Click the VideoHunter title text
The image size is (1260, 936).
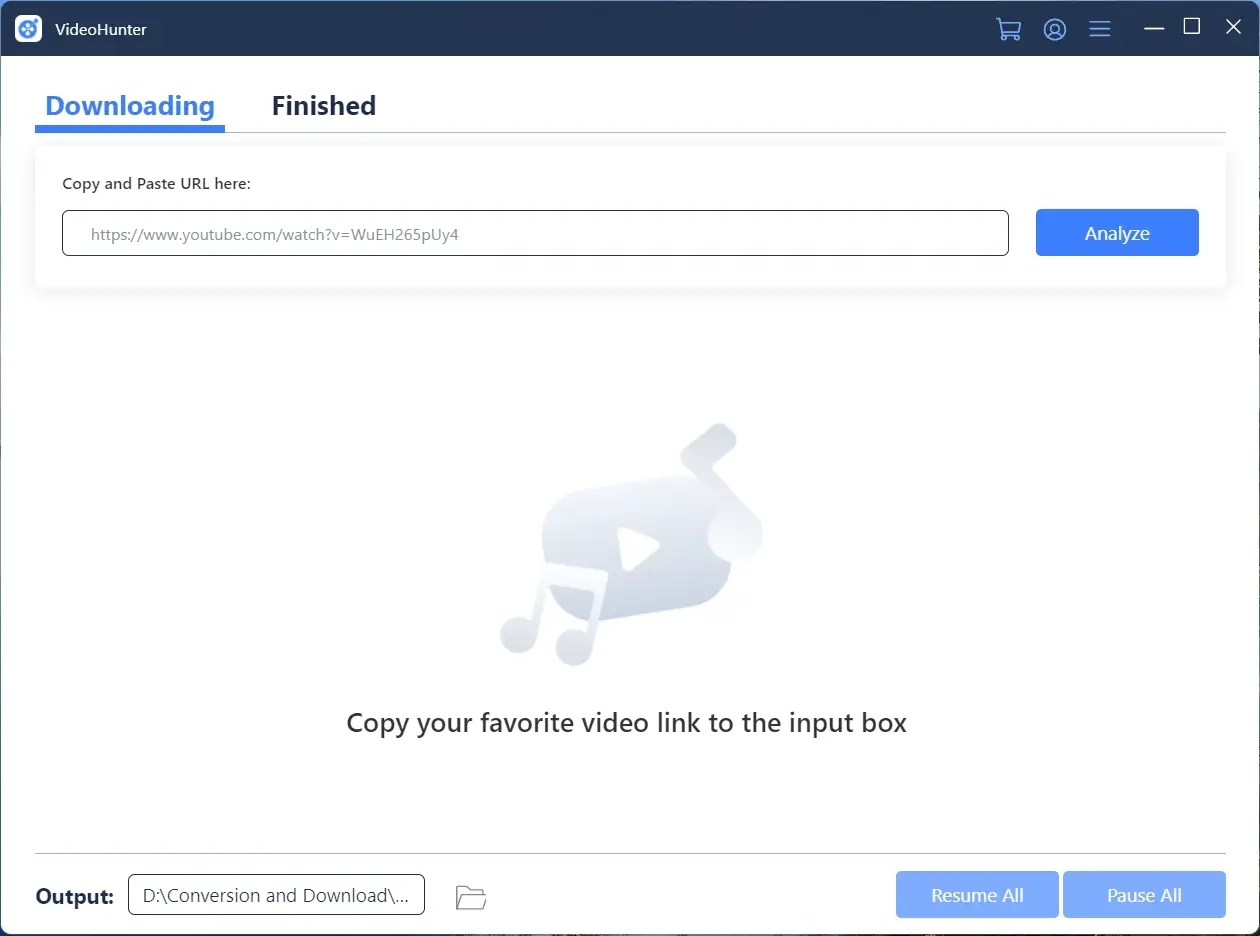click(101, 29)
